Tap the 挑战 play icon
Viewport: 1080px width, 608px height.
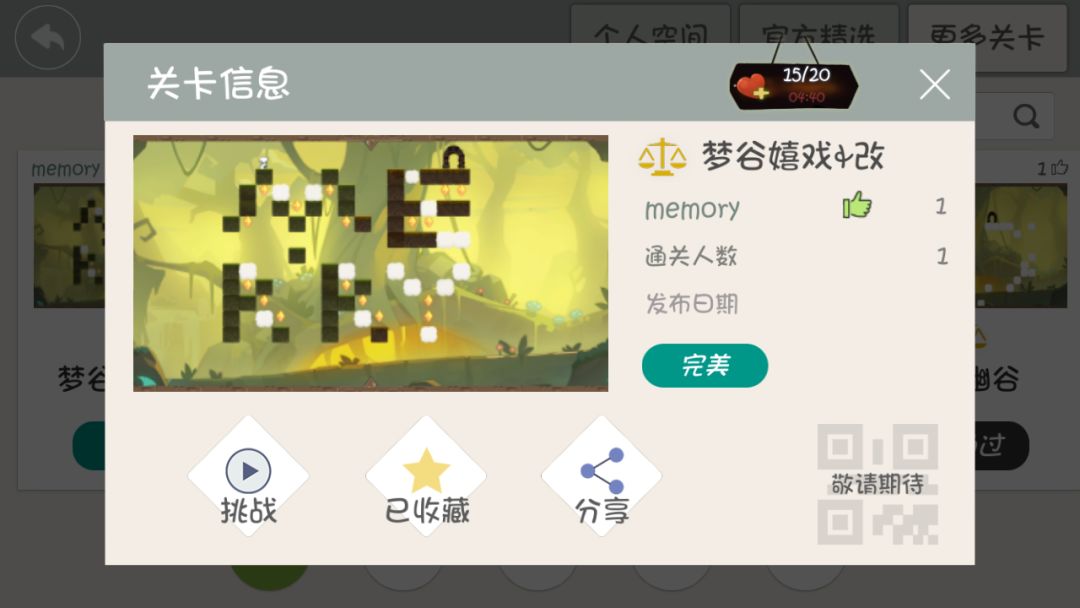(248, 471)
